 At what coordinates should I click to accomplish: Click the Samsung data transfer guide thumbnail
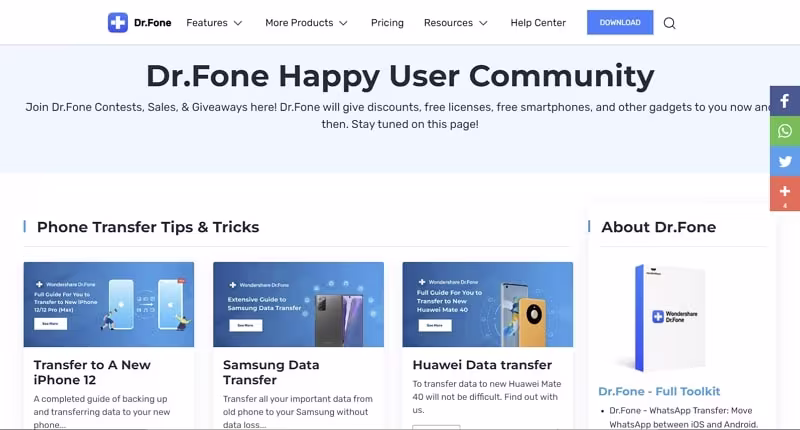pos(298,305)
